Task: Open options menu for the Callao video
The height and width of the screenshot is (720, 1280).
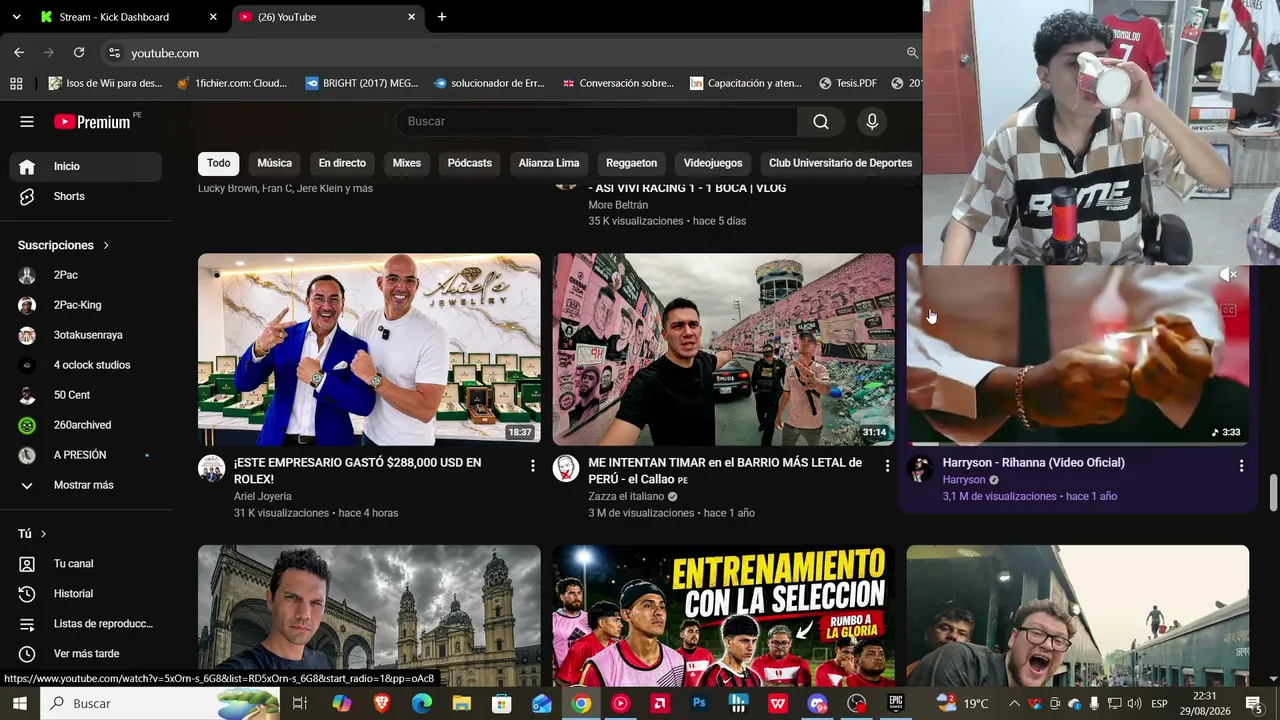Action: tap(886, 466)
